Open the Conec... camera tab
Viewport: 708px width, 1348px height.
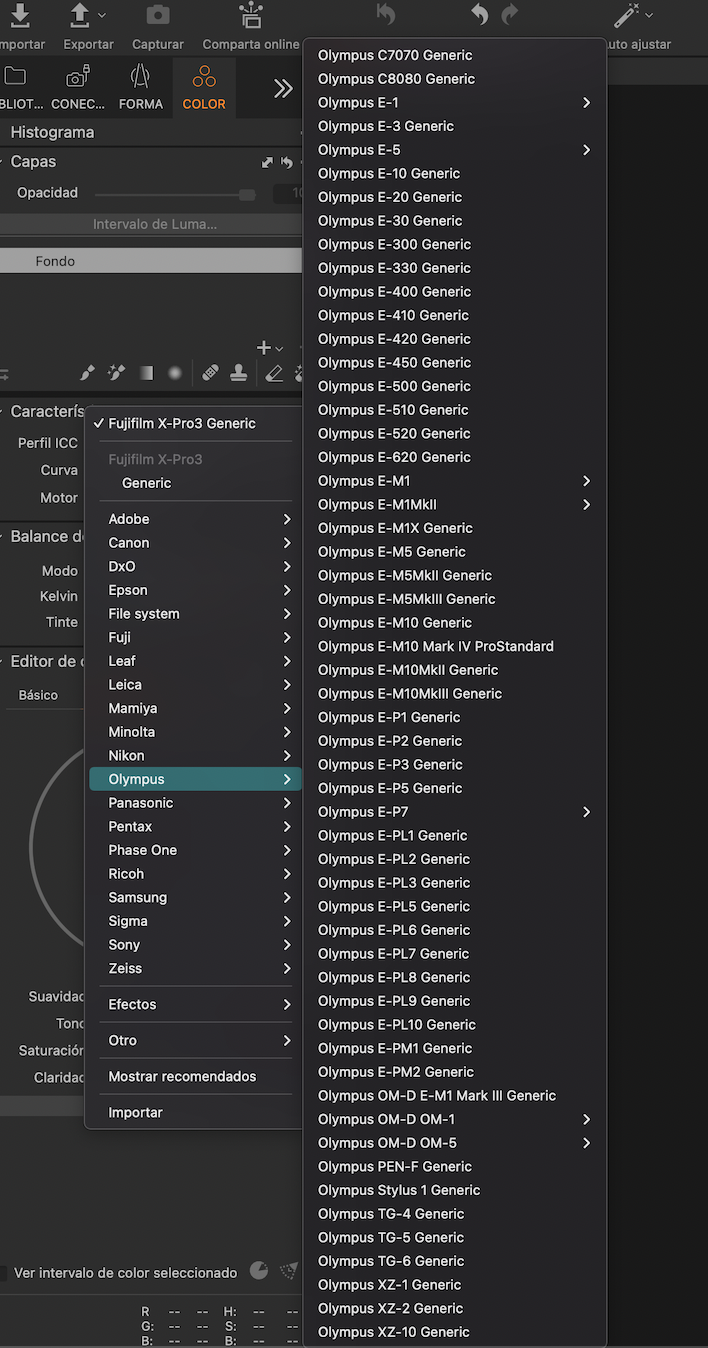point(78,87)
